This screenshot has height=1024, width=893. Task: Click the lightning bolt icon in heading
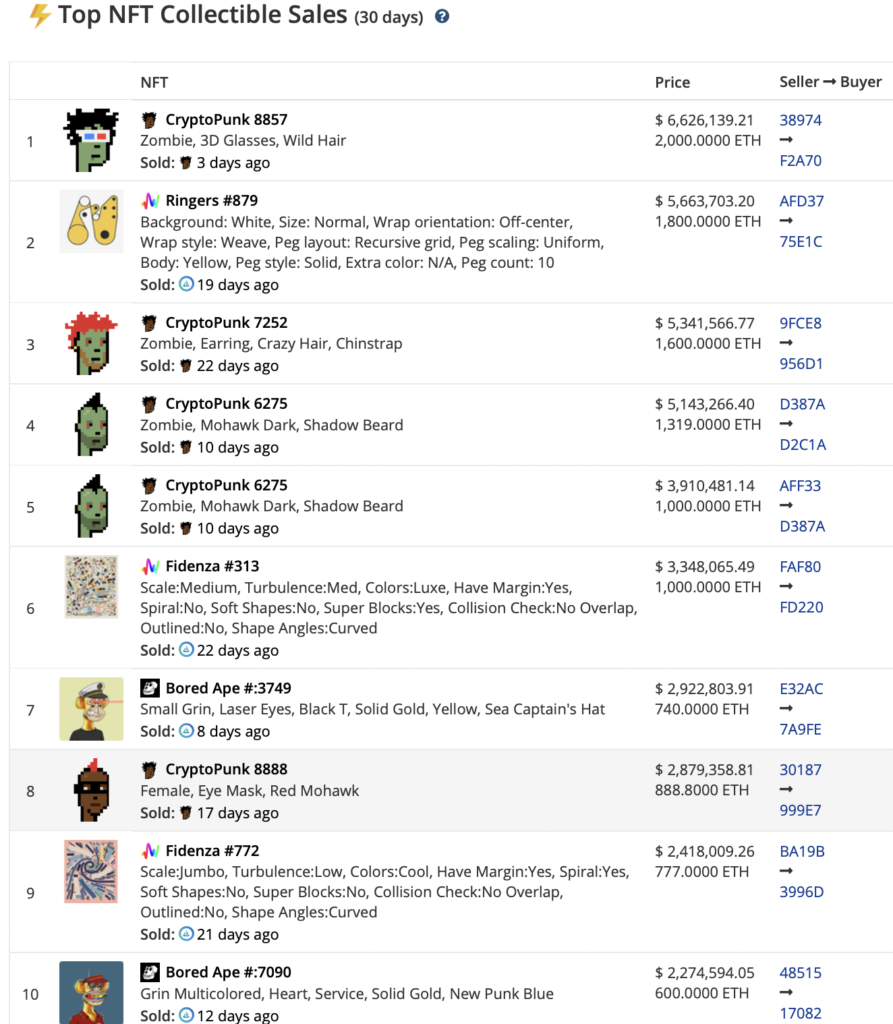click(40, 16)
